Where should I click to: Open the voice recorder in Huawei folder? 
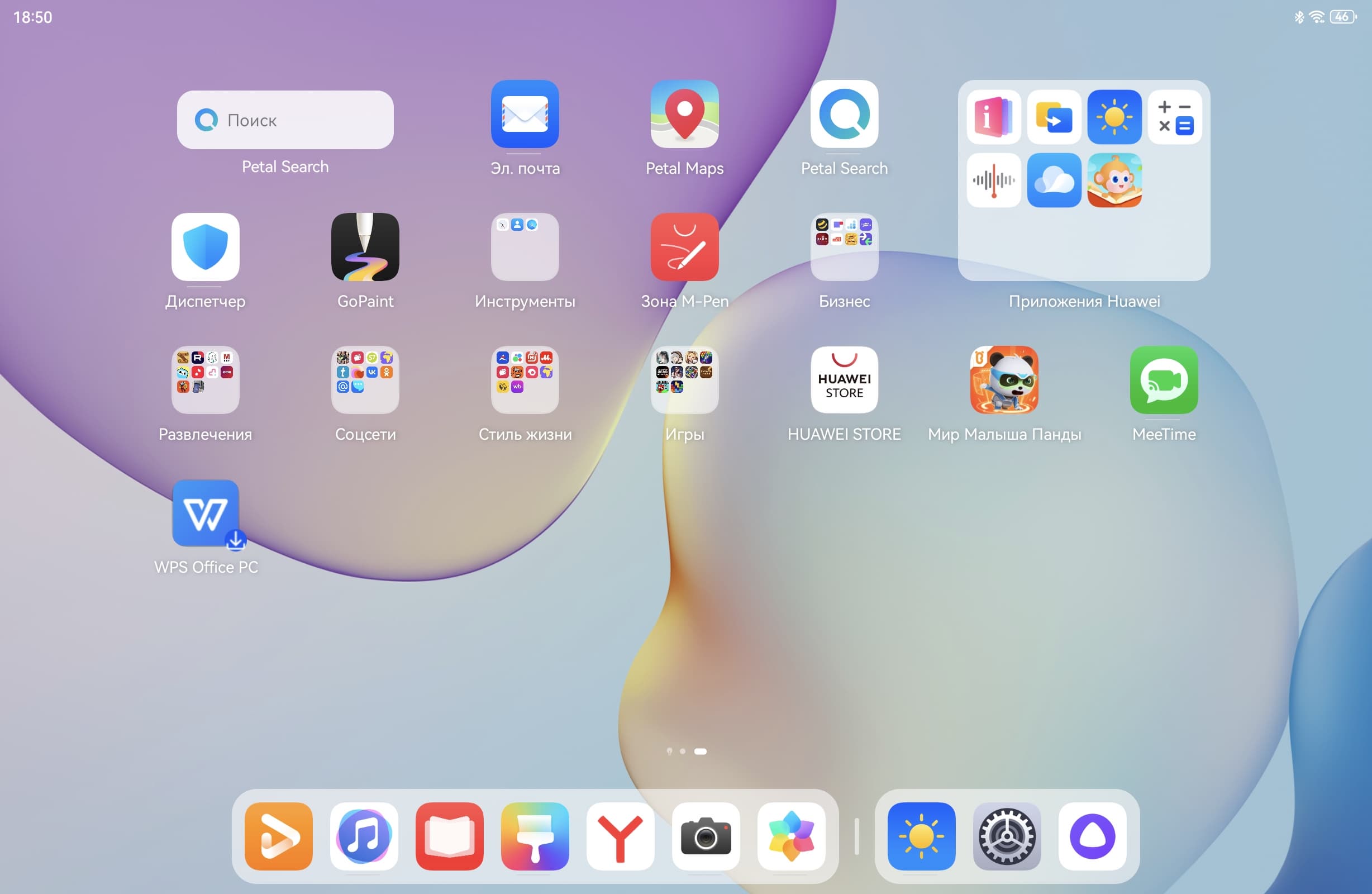point(993,180)
